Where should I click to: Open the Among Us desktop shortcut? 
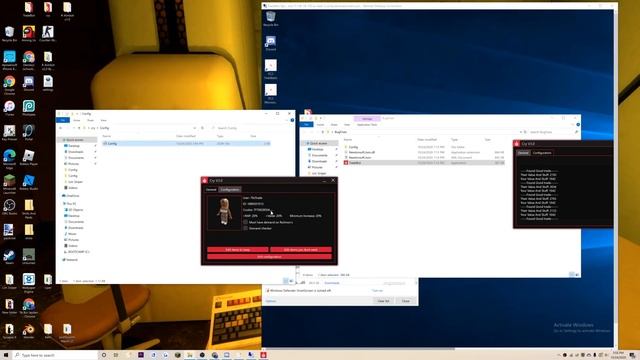coord(29,33)
